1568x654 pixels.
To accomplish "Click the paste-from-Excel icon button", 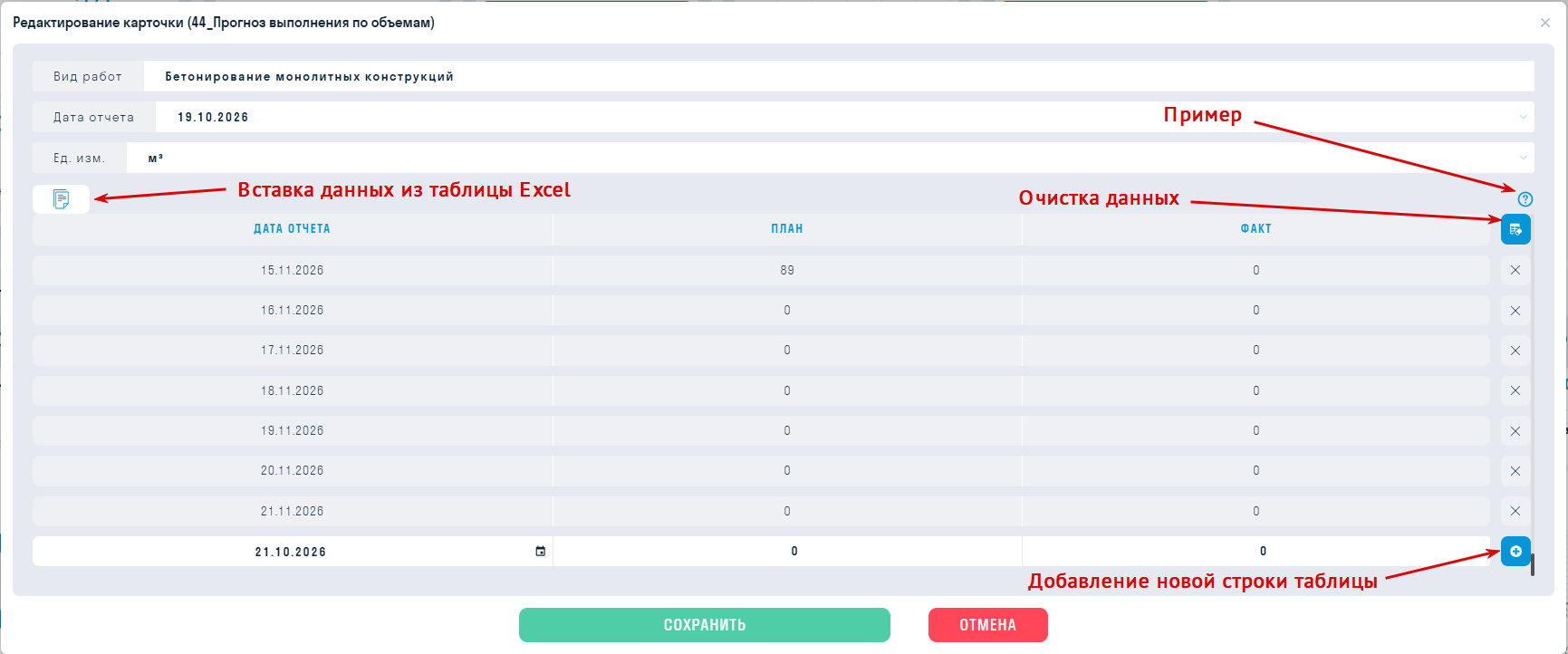I will point(61,199).
